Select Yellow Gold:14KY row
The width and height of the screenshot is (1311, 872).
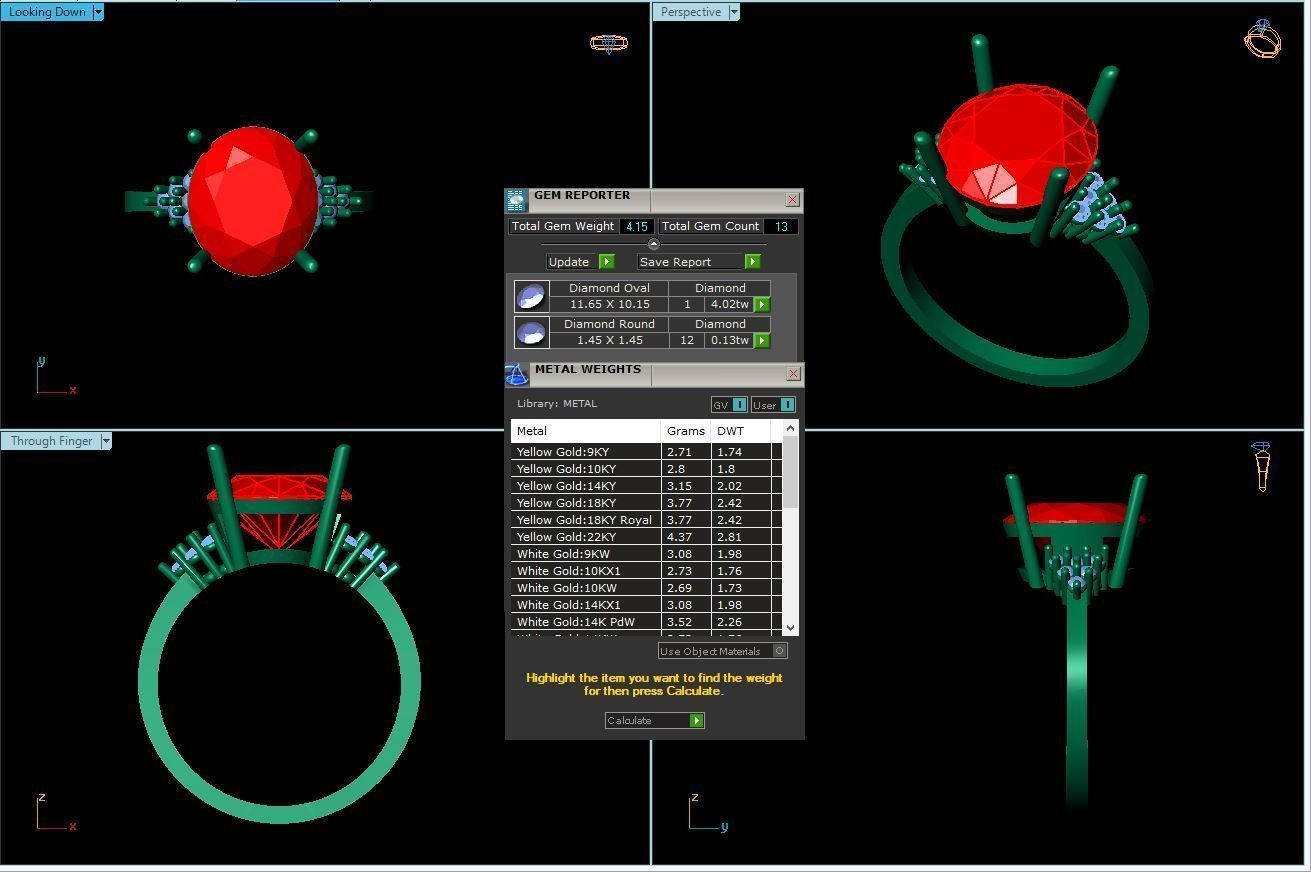646,486
